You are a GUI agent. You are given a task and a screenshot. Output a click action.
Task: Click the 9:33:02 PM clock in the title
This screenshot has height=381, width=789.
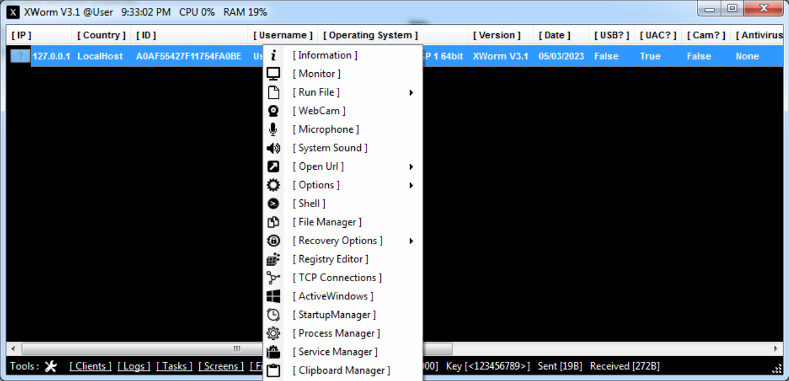pos(146,12)
